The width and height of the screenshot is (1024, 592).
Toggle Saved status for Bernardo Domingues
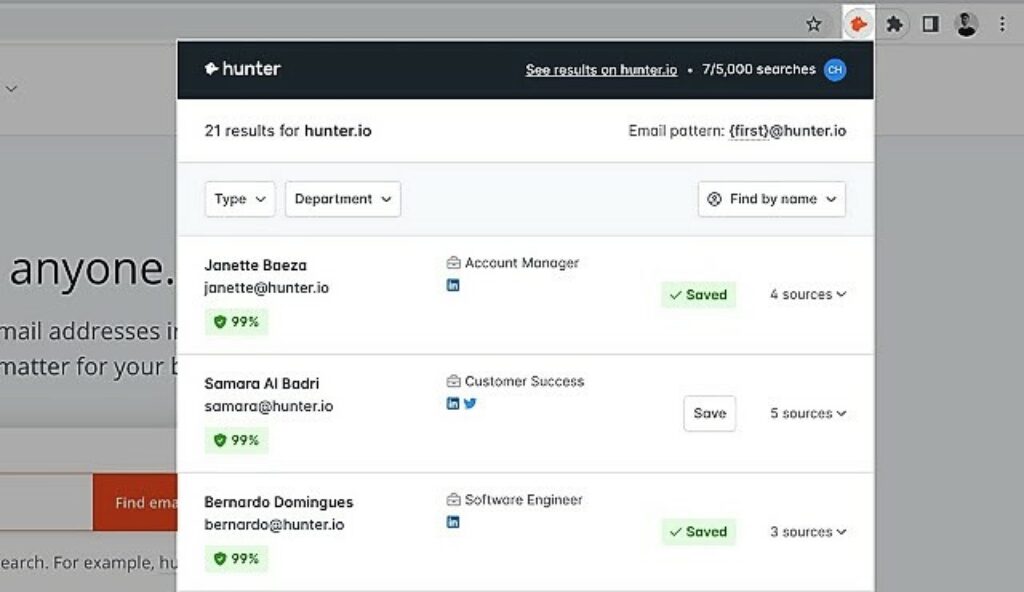point(698,531)
